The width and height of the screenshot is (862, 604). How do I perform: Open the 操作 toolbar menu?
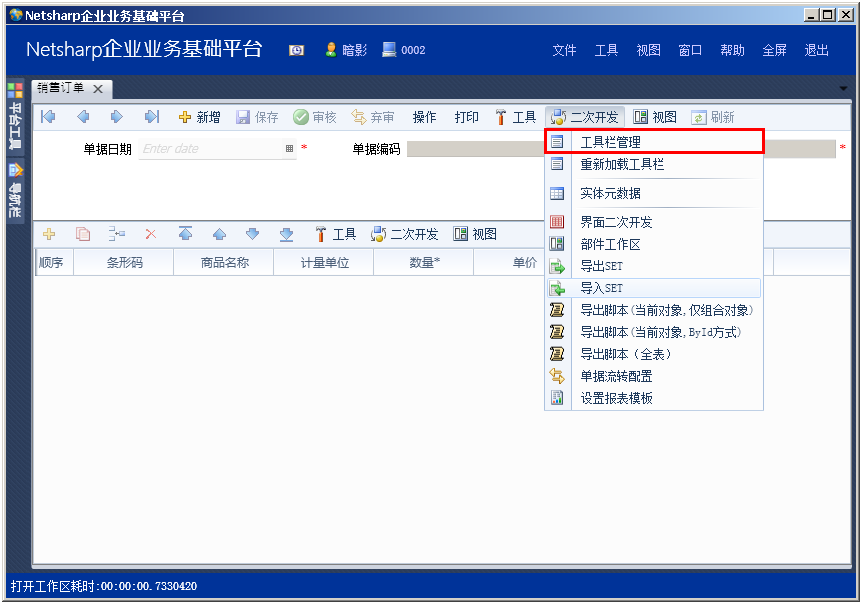424,117
